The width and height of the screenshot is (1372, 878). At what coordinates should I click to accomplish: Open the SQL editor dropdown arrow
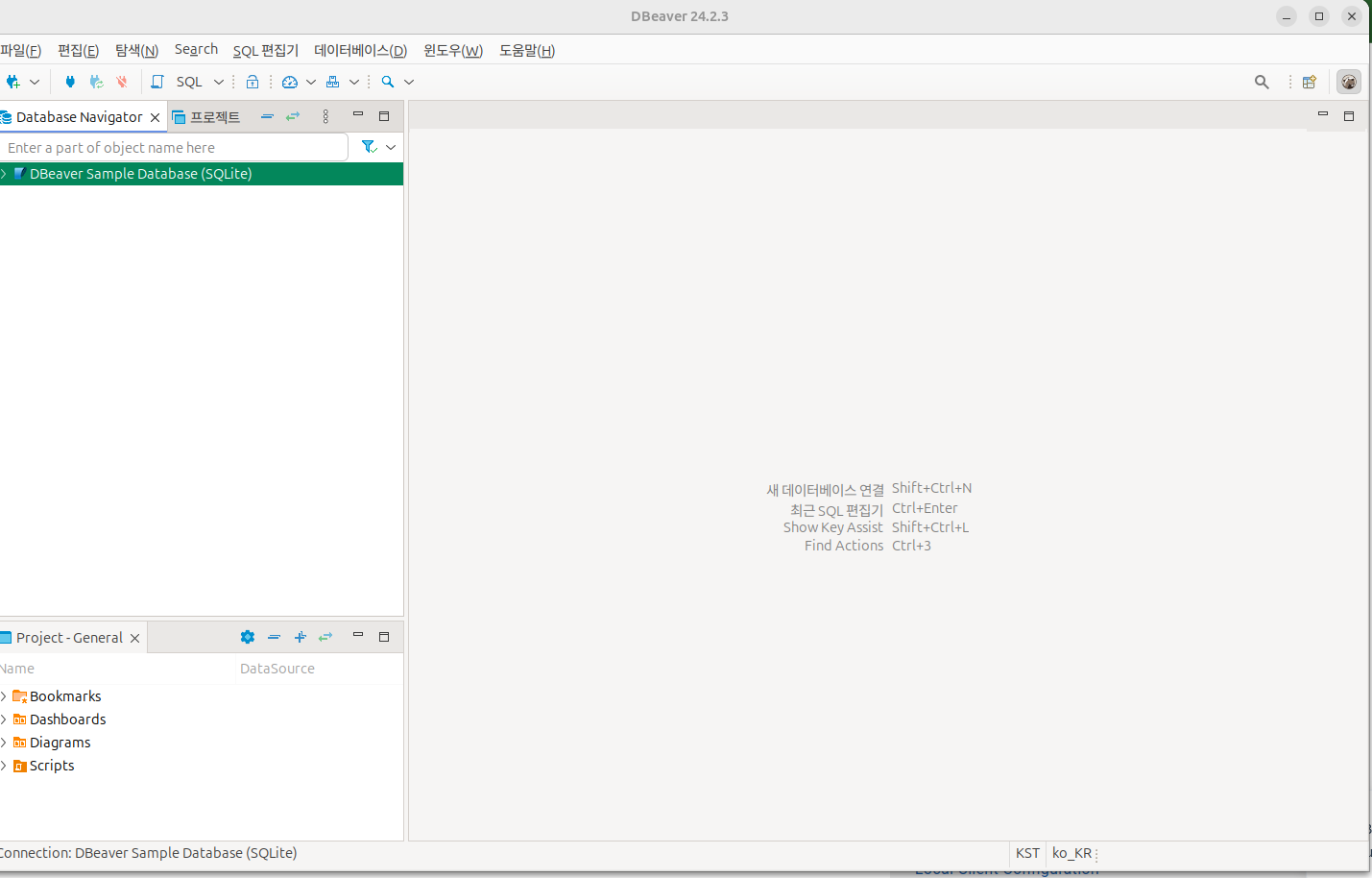(x=218, y=82)
